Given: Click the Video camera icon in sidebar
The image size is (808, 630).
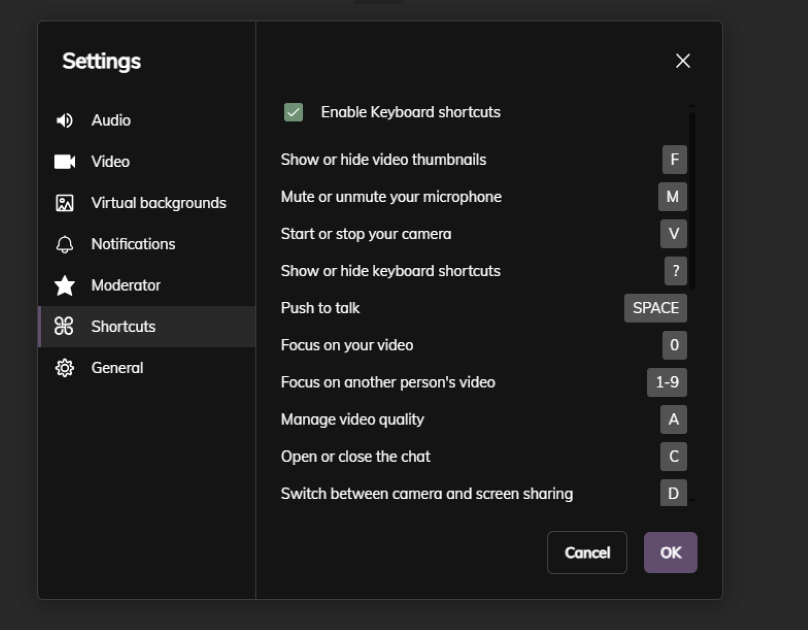Looking at the screenshot, I should pyautogui.click(x=65, y=161).
